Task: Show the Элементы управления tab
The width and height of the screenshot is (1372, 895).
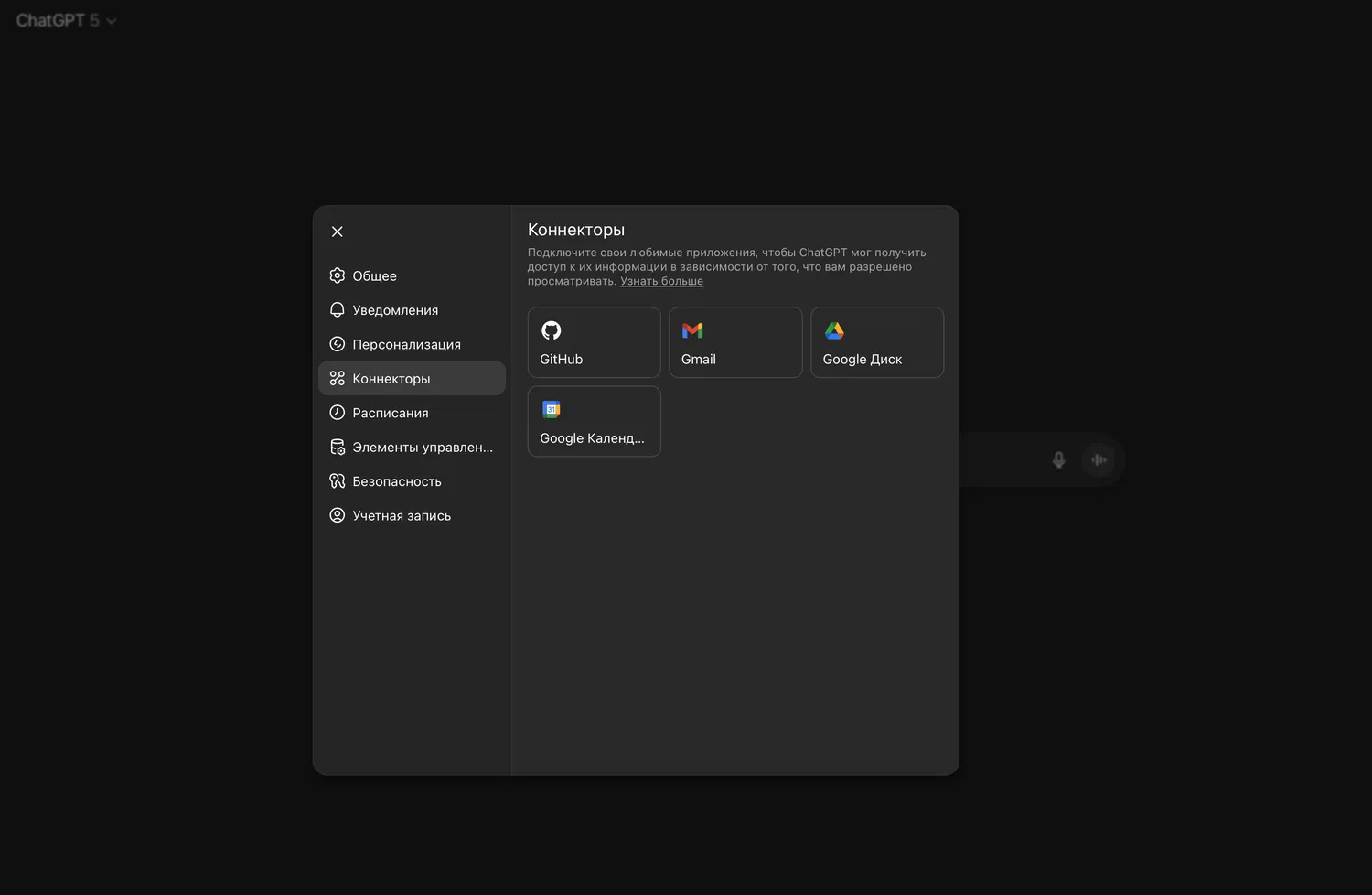Action: [412, 447]
